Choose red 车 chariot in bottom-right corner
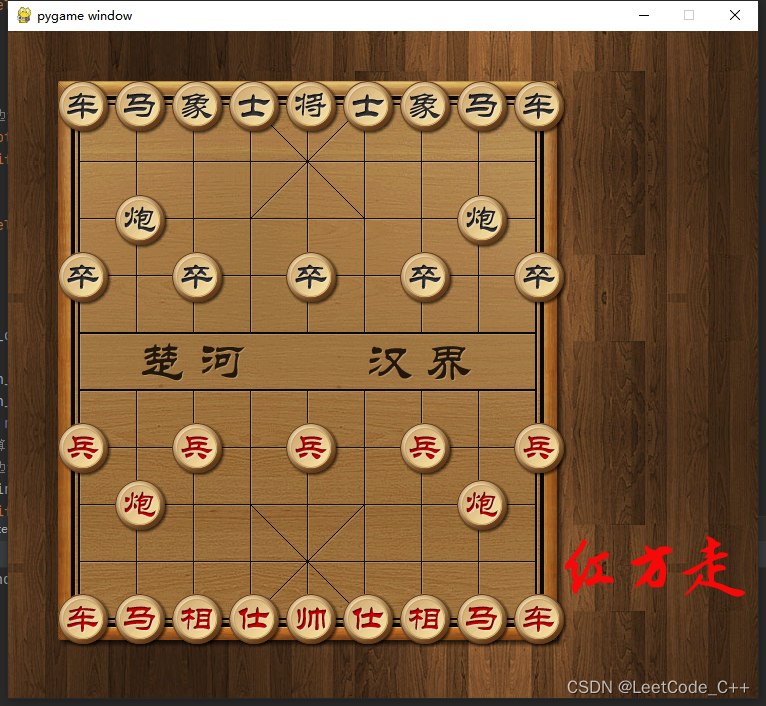766x706 pixels. pyautogui.click(x=538, y=619)
